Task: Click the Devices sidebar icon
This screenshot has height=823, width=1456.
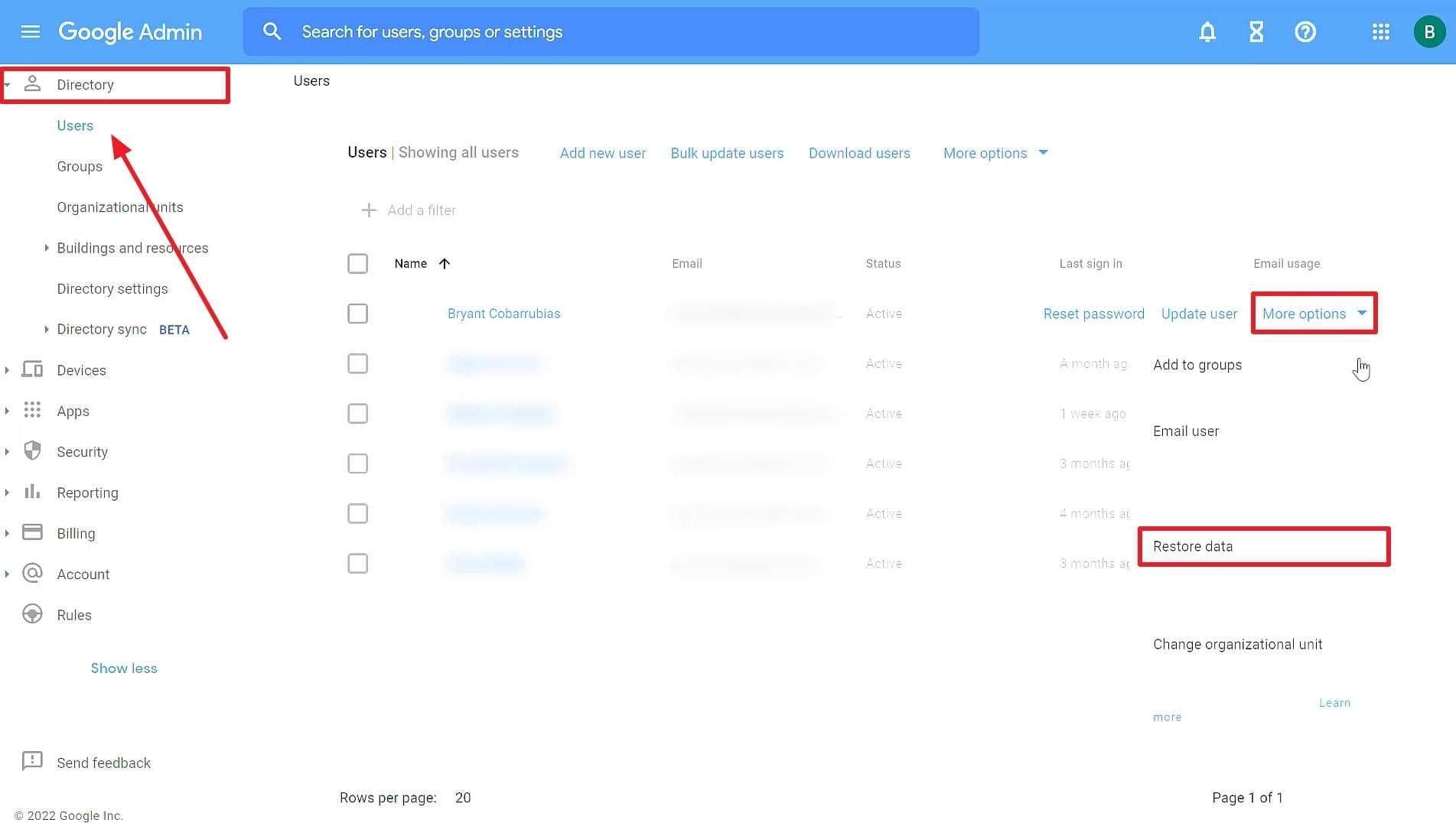Action: click(x=31, y=369)
